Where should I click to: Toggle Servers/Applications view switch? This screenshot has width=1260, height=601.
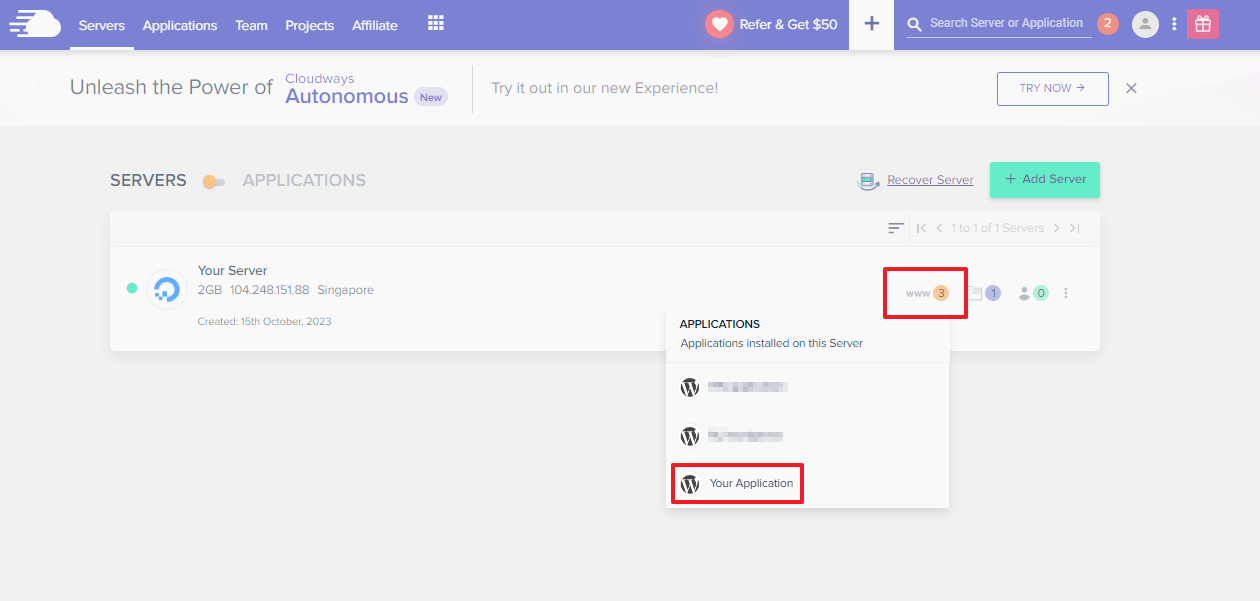point(214,182)
